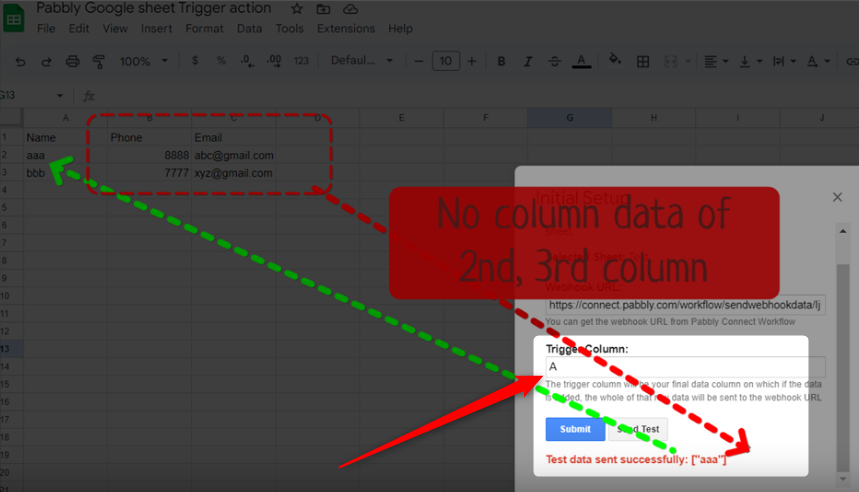
Task: Toggle Italic formatting
Action: (528, 61)
